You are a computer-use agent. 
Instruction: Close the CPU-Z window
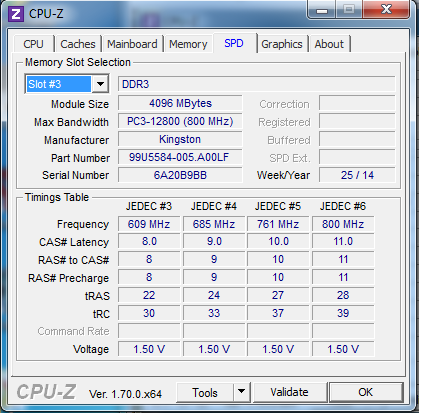386,9
